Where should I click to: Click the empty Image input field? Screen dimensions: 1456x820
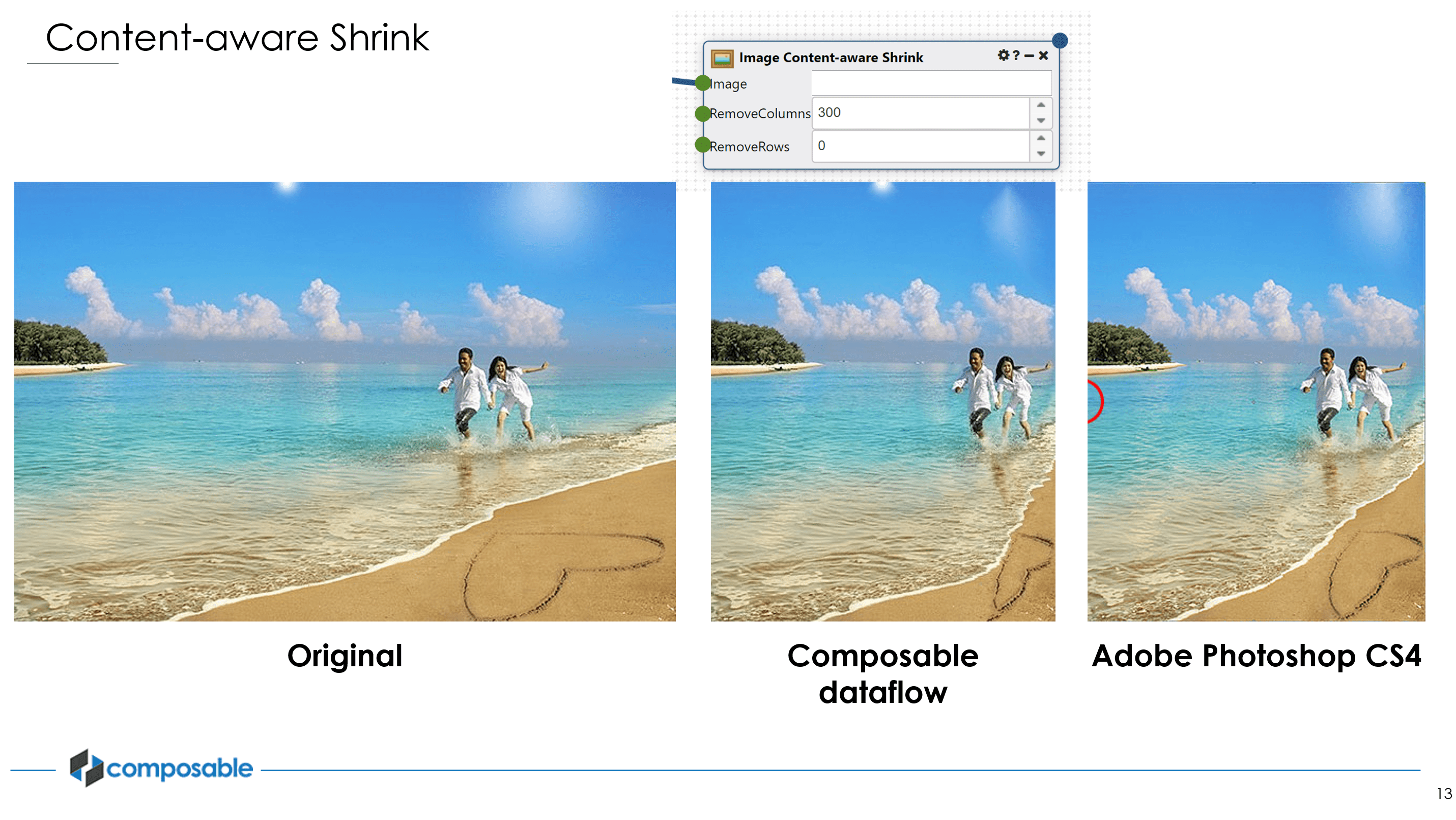[x=931, y=83]
